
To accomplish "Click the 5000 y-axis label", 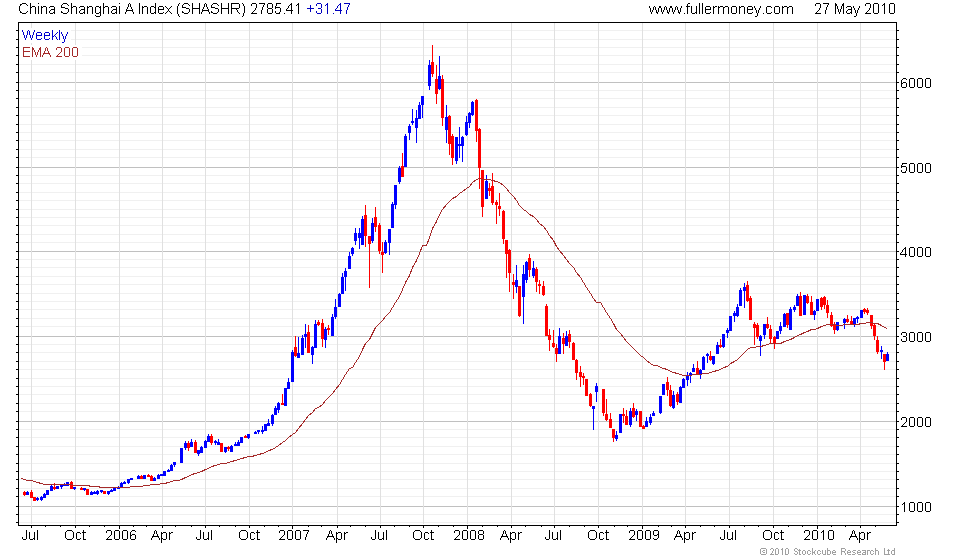I will (x=915, y=168).
